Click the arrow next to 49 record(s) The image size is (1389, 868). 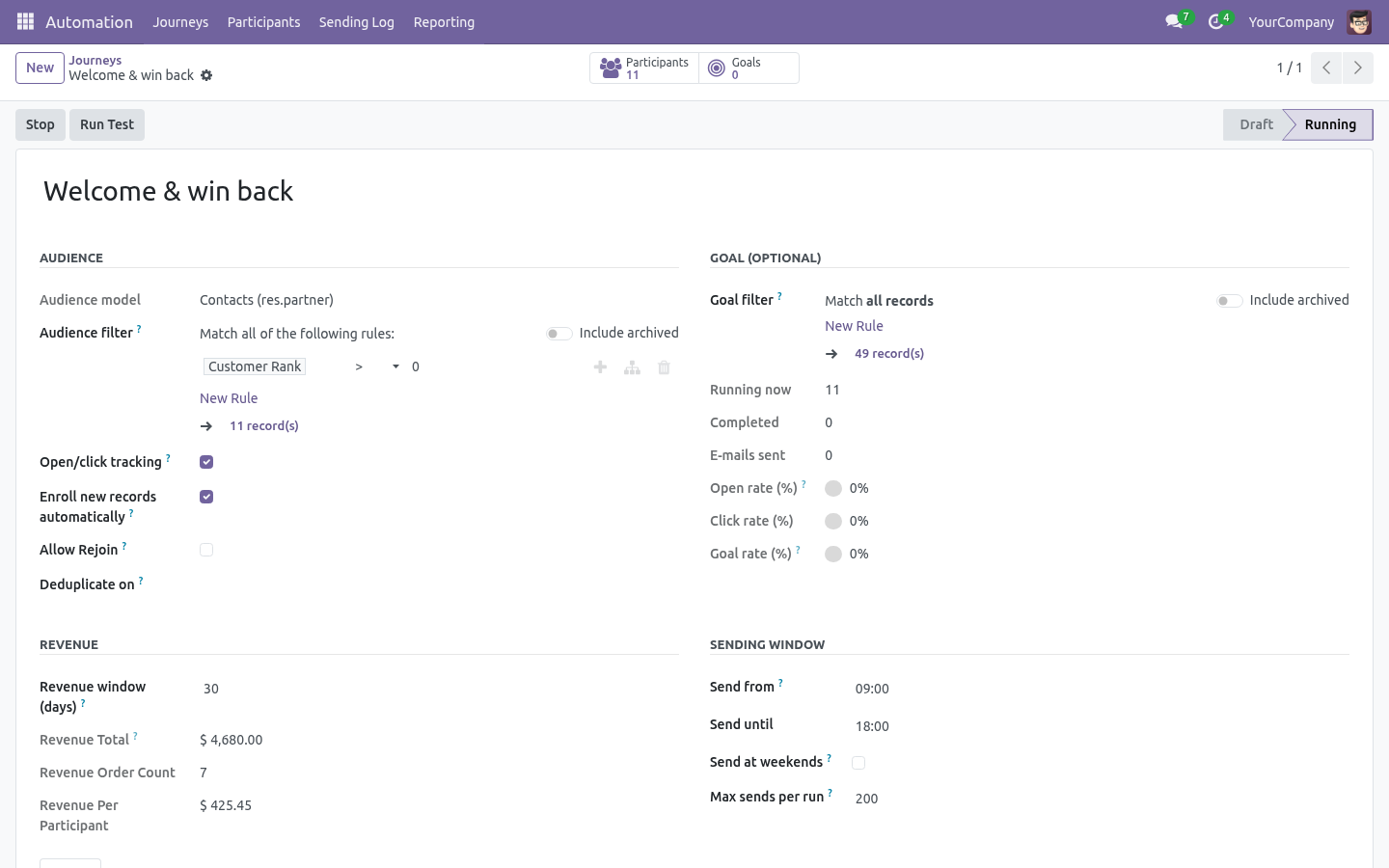coord(831,353)
